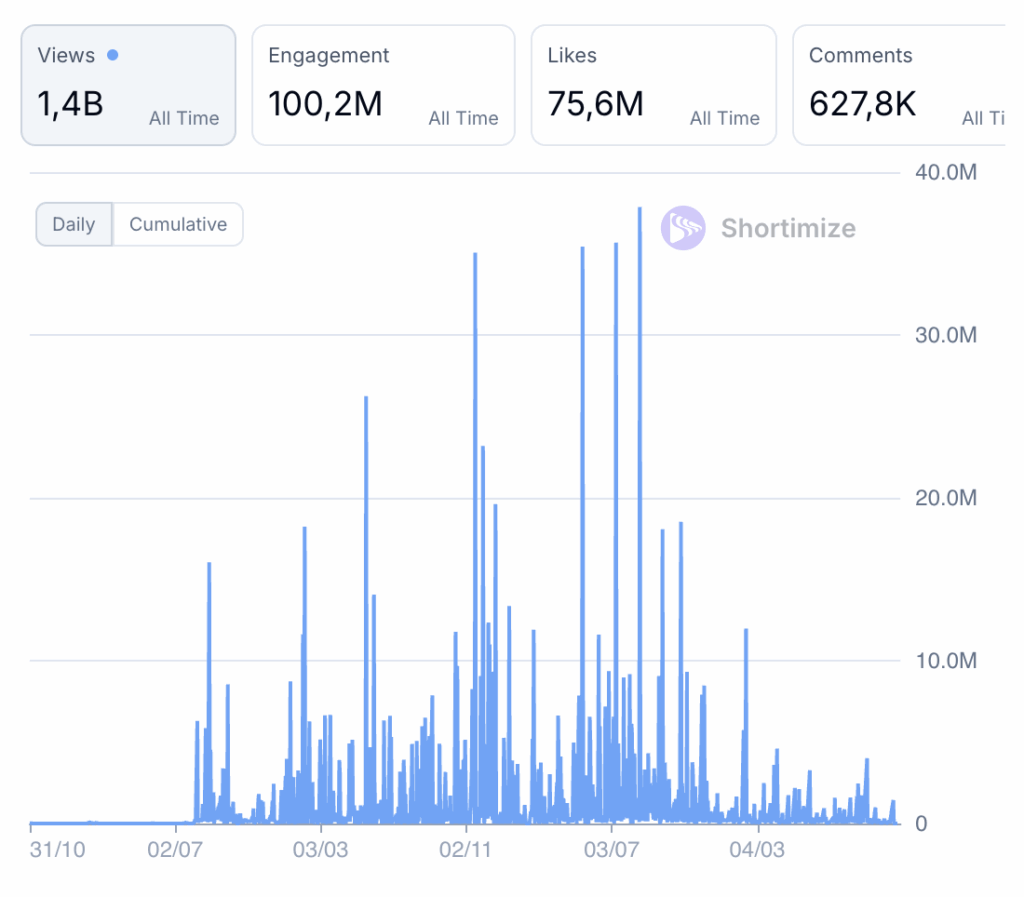Screen dimensions: 1024x897
Task: Click "All Time" in the Views card
Action: 184,118
